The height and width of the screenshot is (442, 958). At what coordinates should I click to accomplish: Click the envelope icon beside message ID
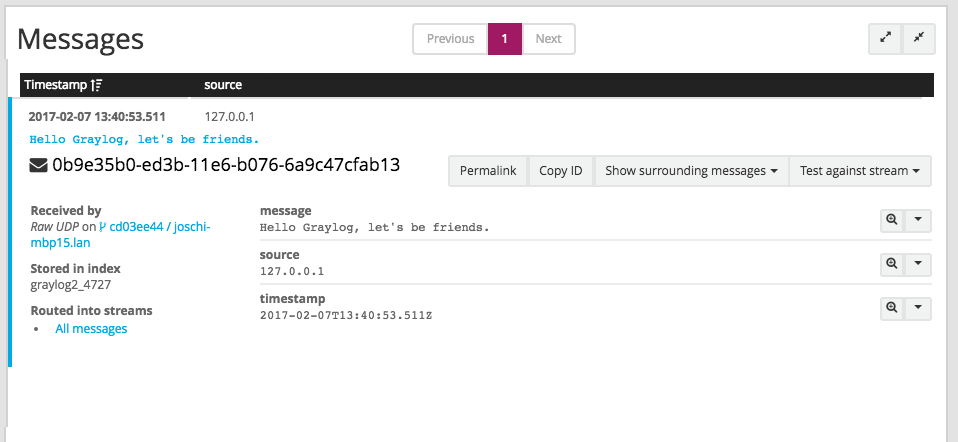pos(38,166)
